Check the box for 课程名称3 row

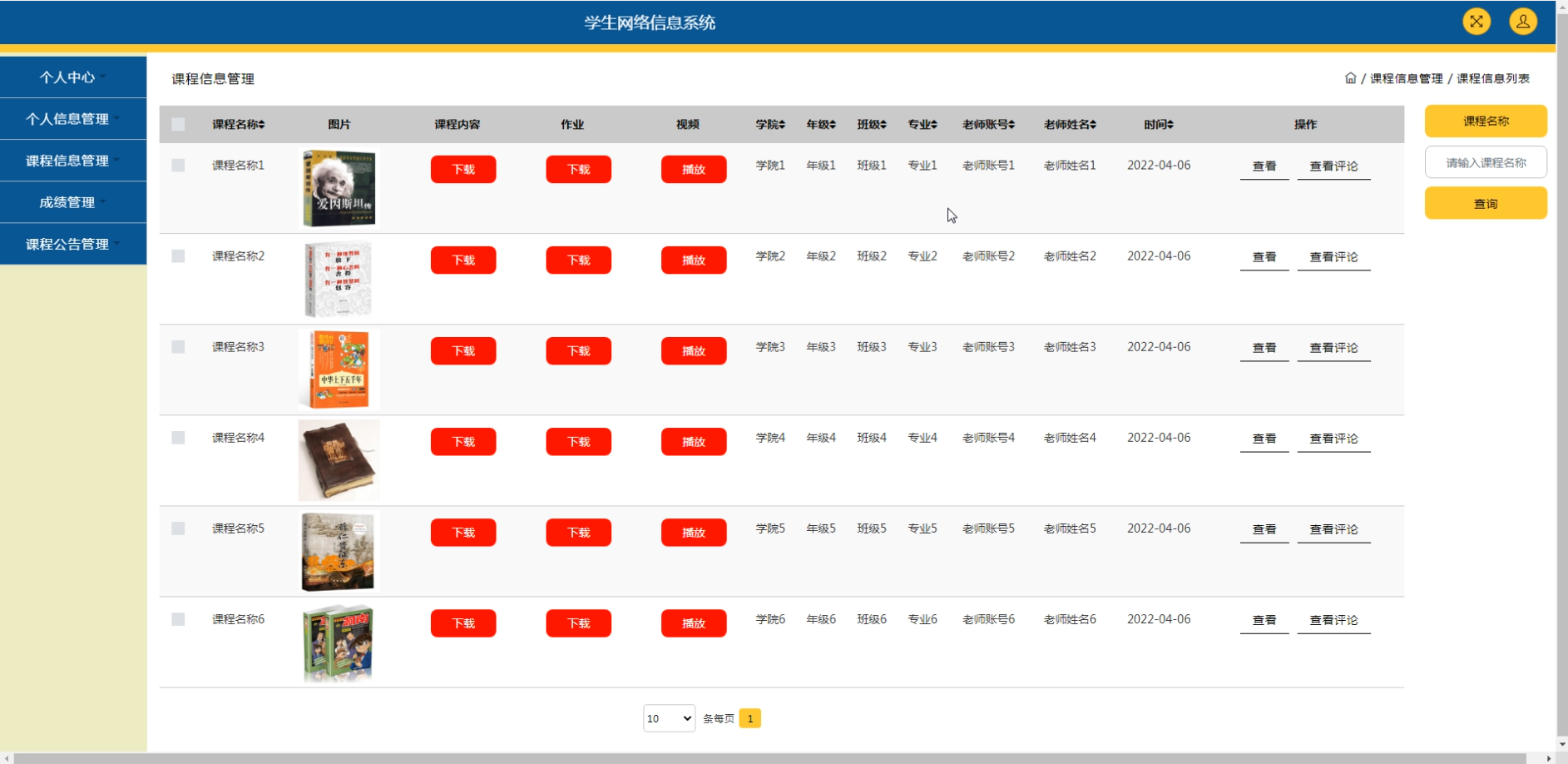tap(178, 347)
